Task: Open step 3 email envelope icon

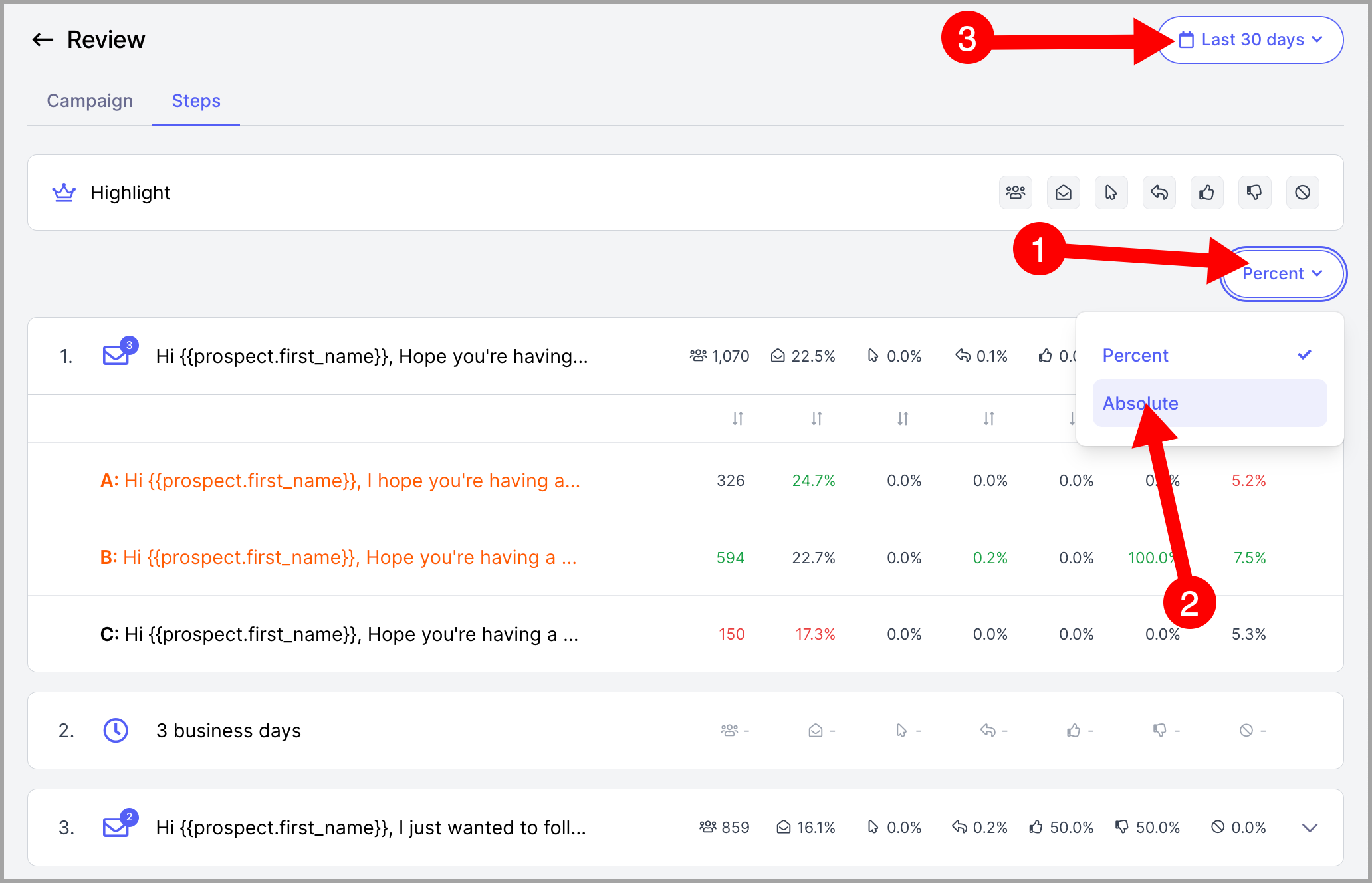Action: click(x=116, y=828)
